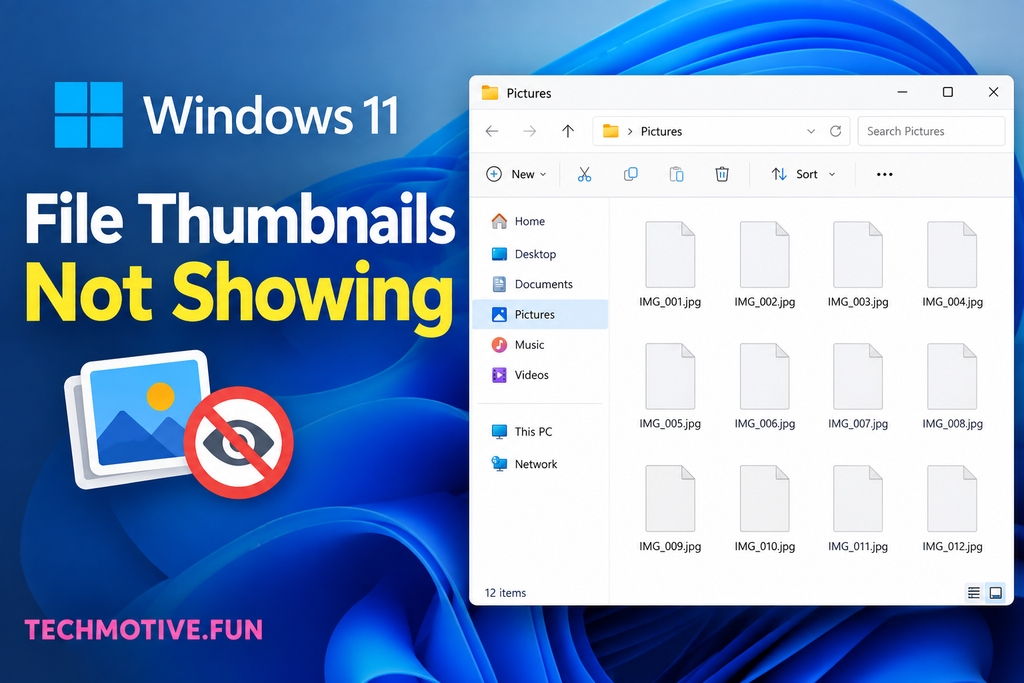The image size is (1024, 683).
Task: Click the Videos icon in sidebar
Action: (499, 375)
